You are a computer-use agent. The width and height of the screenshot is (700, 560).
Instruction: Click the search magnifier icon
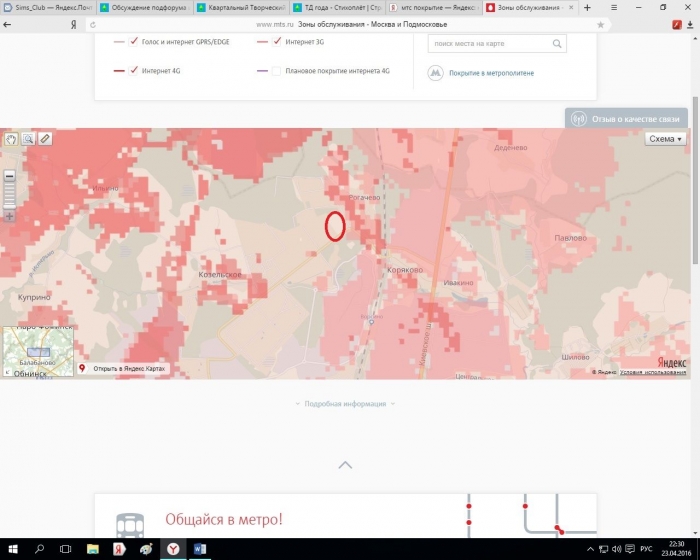[x=557, y=44]
